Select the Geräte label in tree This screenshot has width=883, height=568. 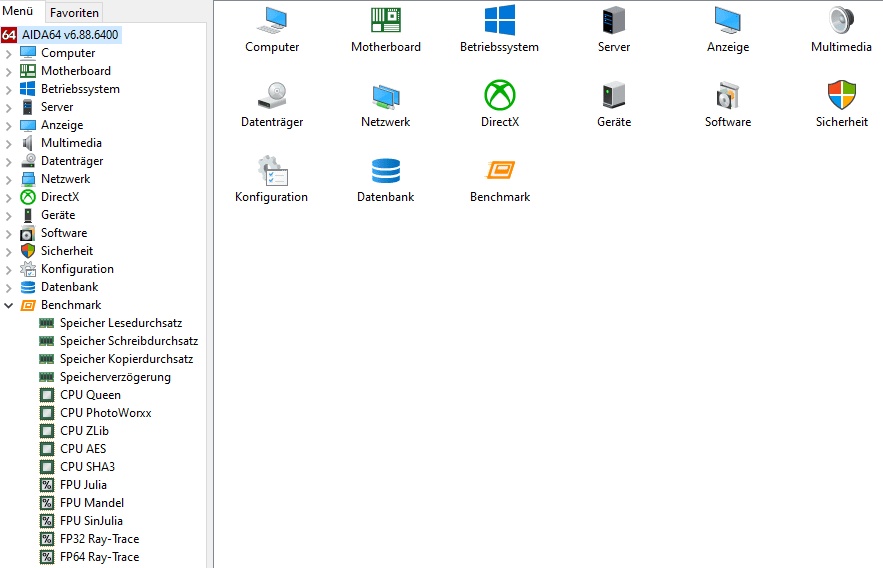coord(58,215)
